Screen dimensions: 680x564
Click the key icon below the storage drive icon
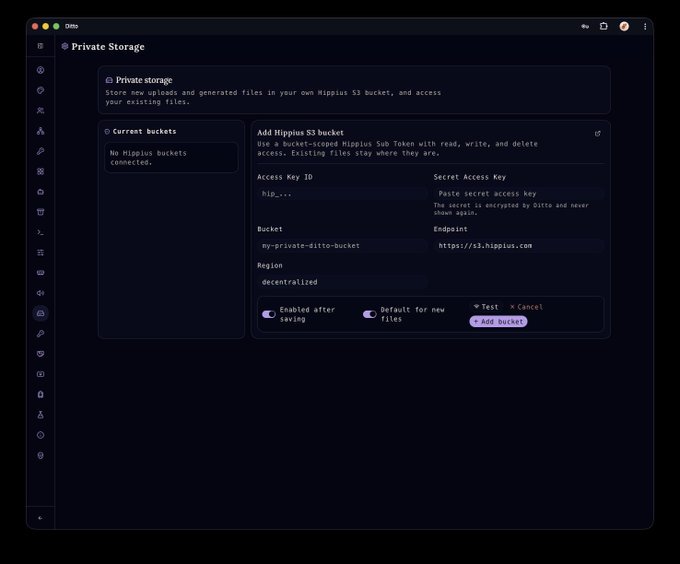40,333
